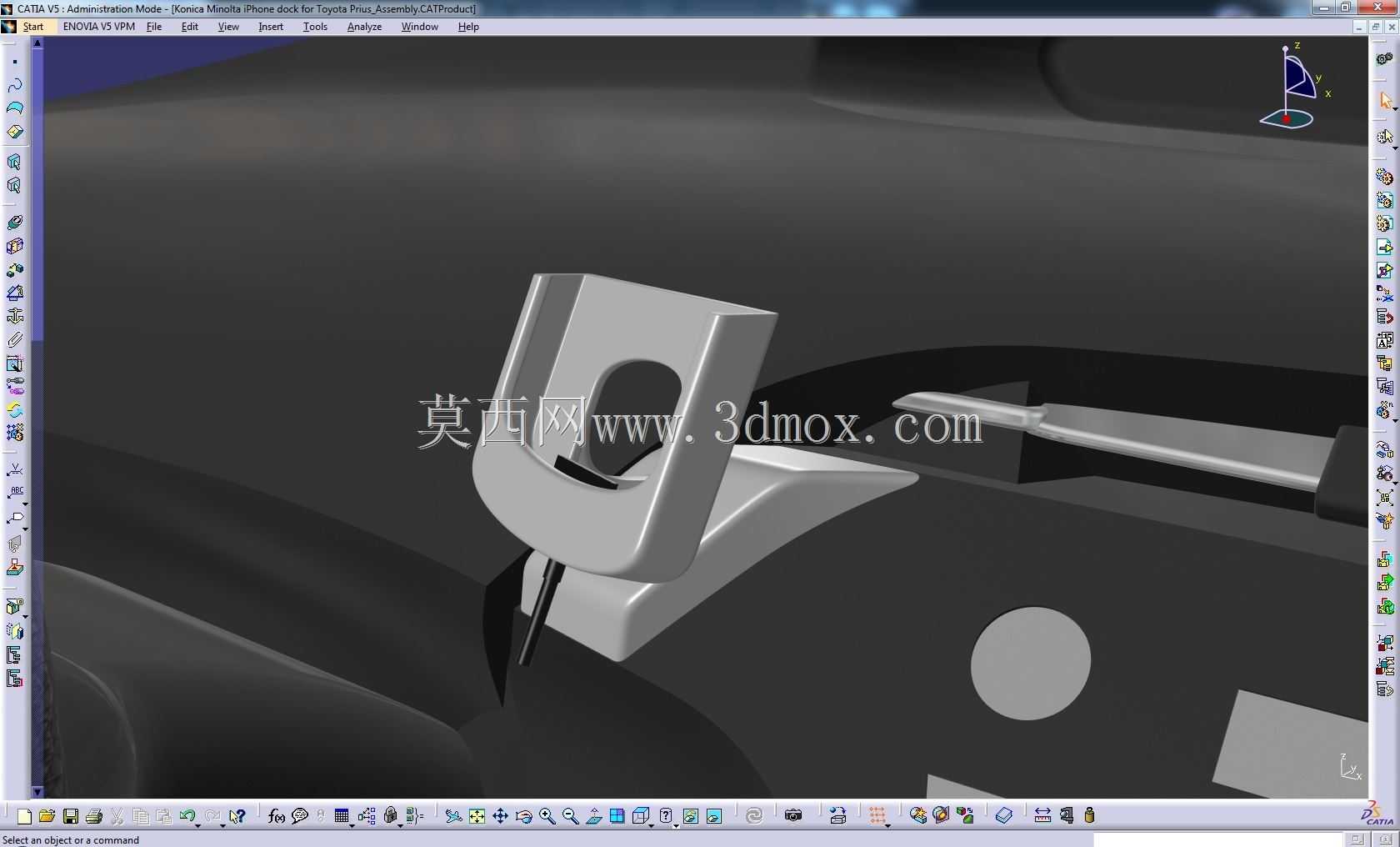
Task: Open the Formula f(x) tool
Action: [x=277, y=816]
